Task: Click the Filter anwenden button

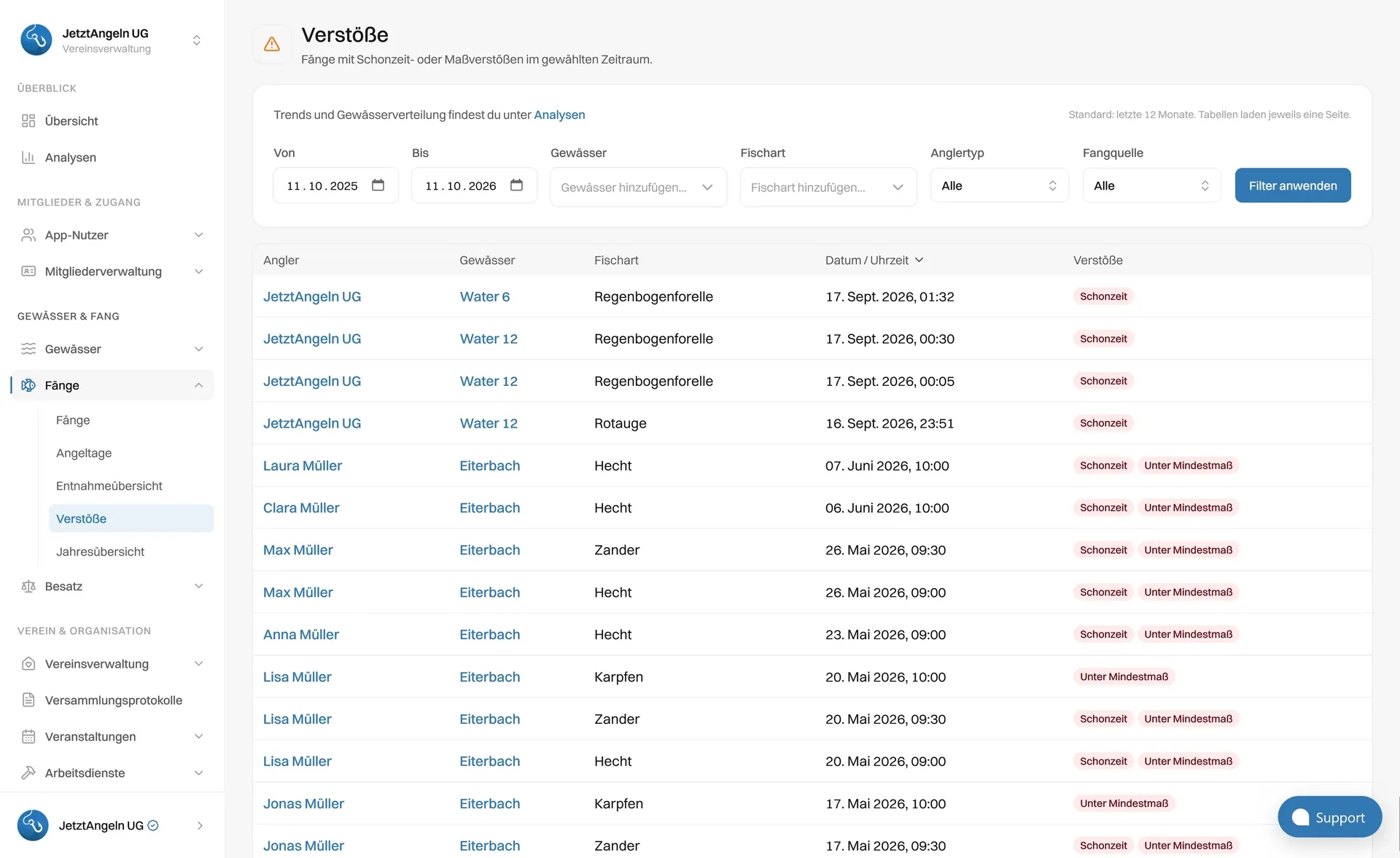Action: point(1292,186)
